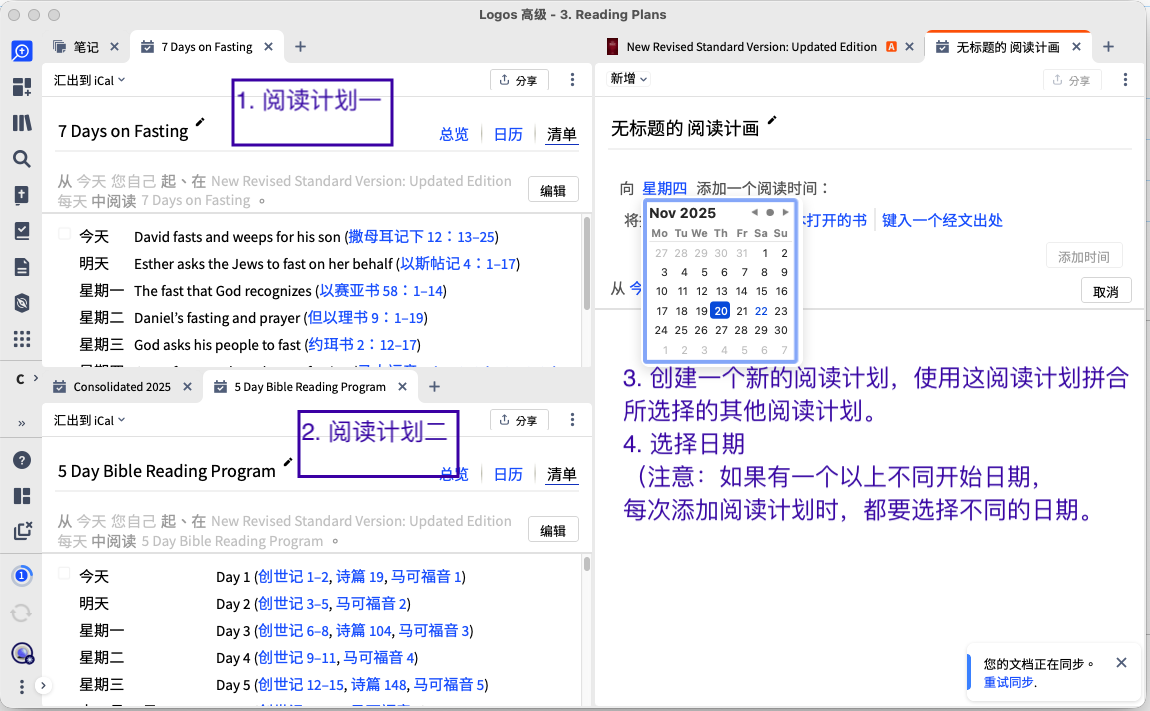Close the Consolidated 2025 tab

tap(188, 387)
